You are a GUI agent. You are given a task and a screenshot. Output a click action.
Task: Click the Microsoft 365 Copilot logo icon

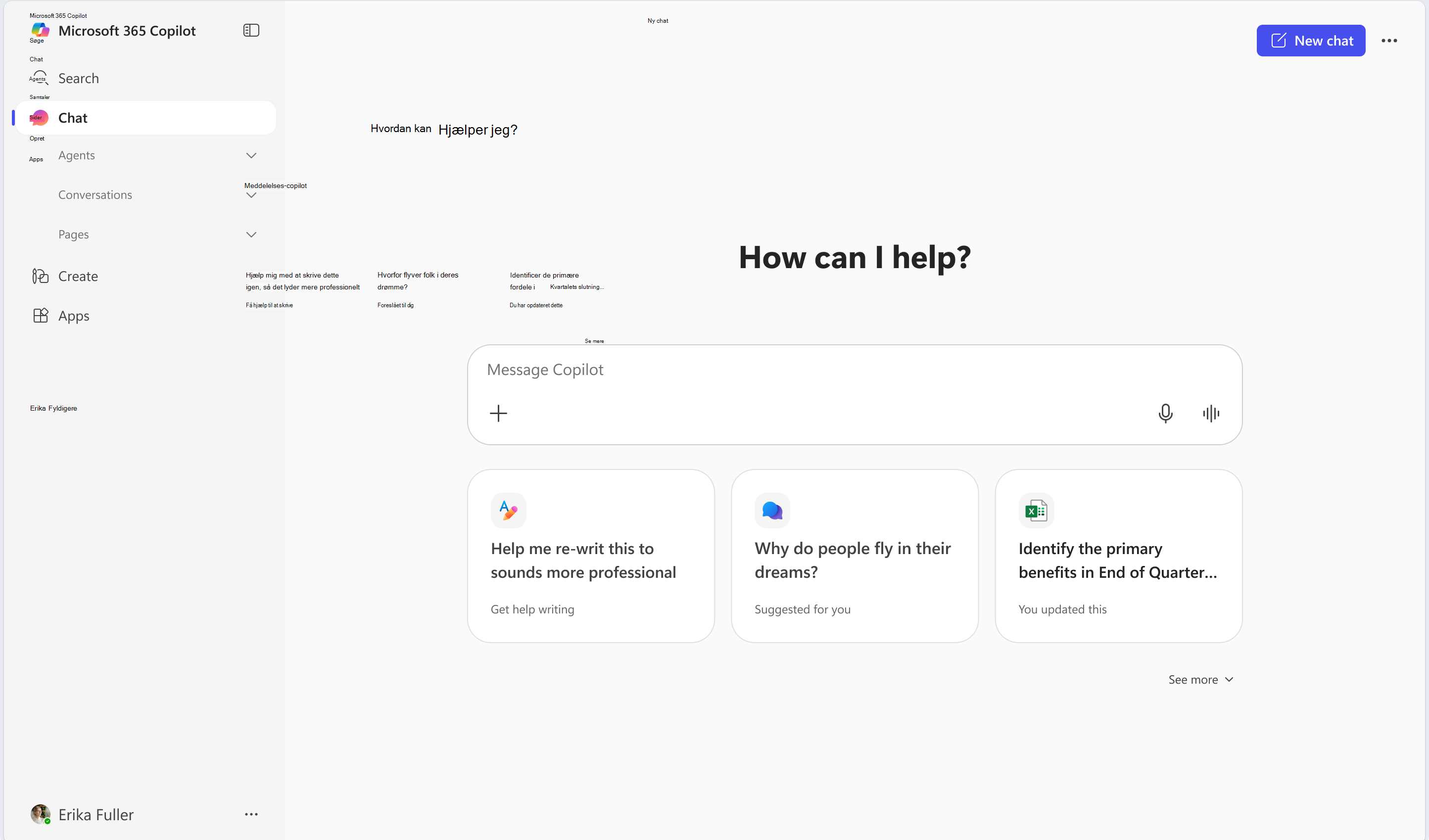pos(40,30)
